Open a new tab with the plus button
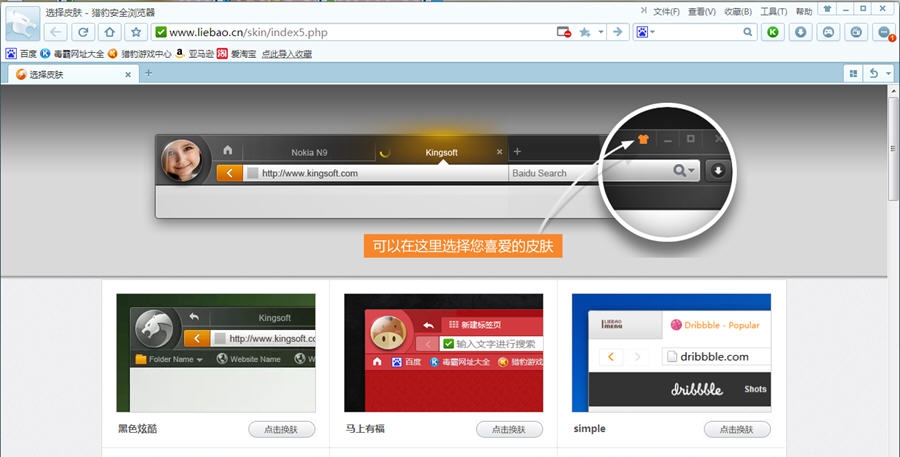The image size is (900, 457). [148, 73]
